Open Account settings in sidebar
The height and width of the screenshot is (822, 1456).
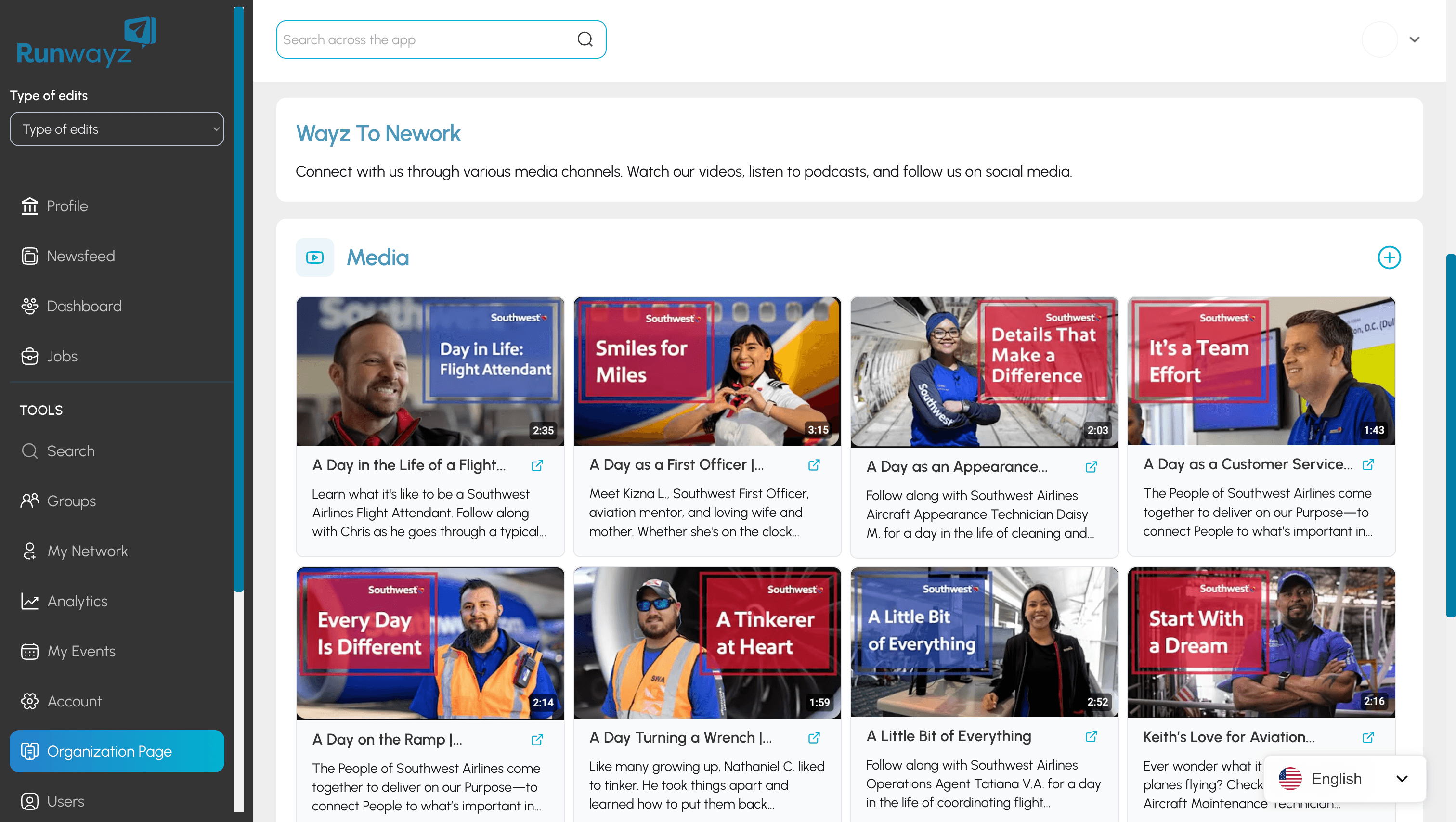click(117, 701)
